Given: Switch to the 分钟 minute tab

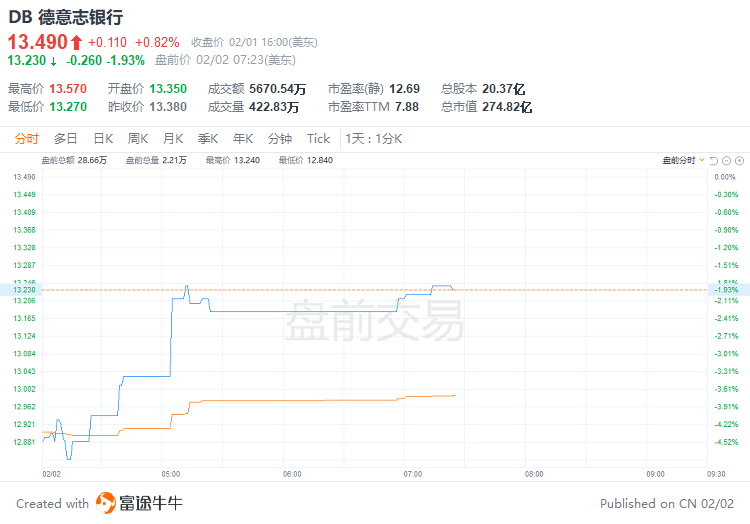Looking at the screenshot, I should 280,139.
